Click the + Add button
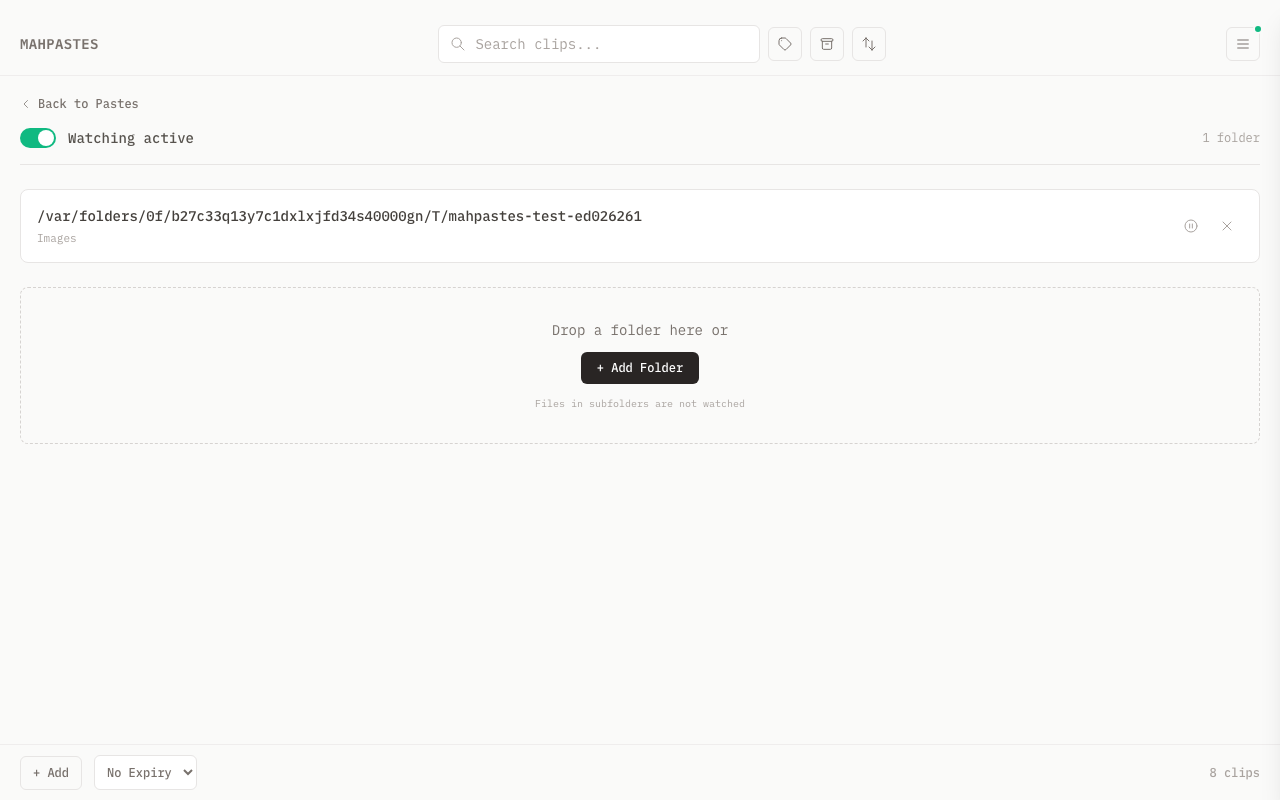 (51, 772)
